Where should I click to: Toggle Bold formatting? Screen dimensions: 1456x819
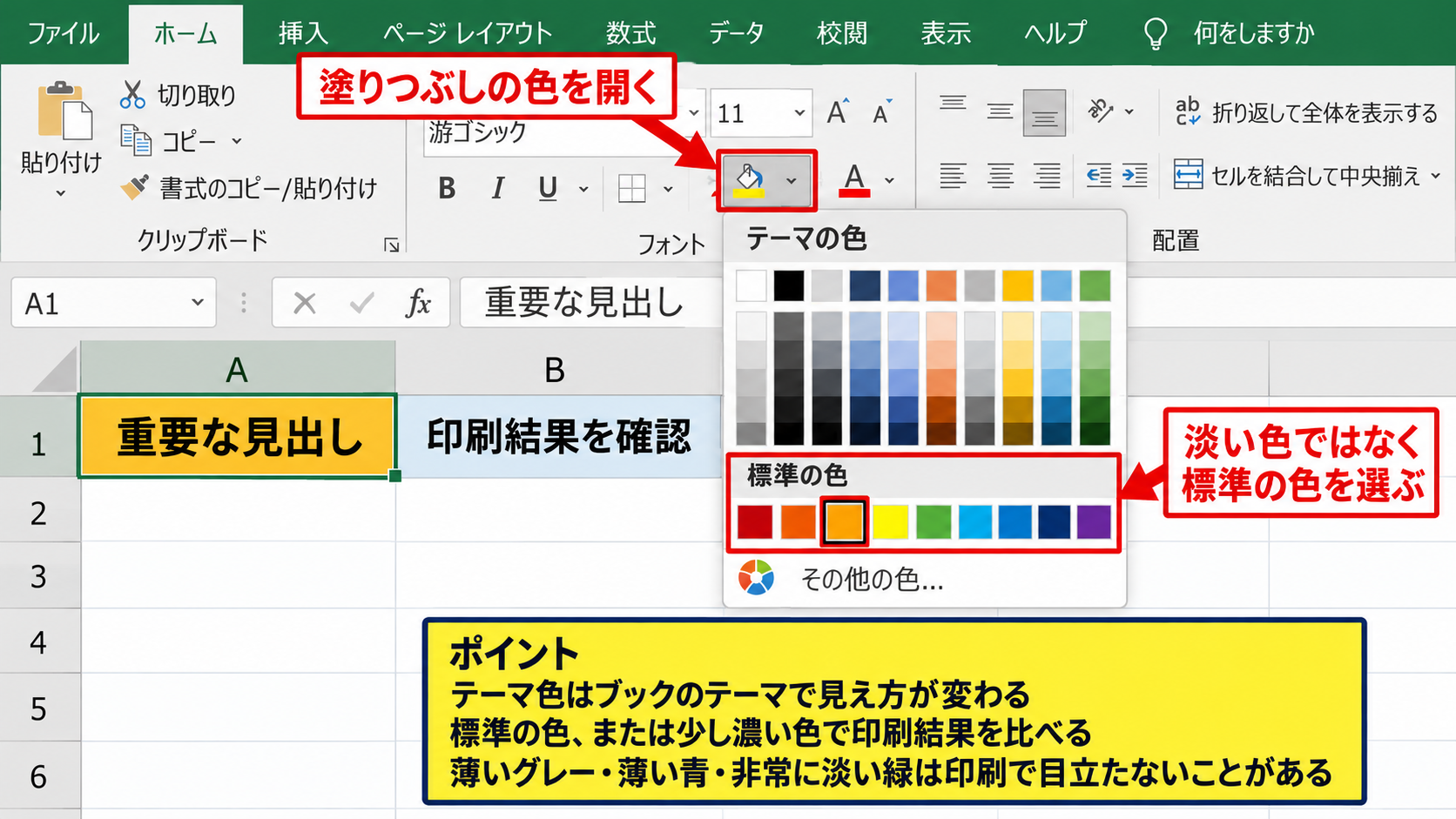click(447, 188)
